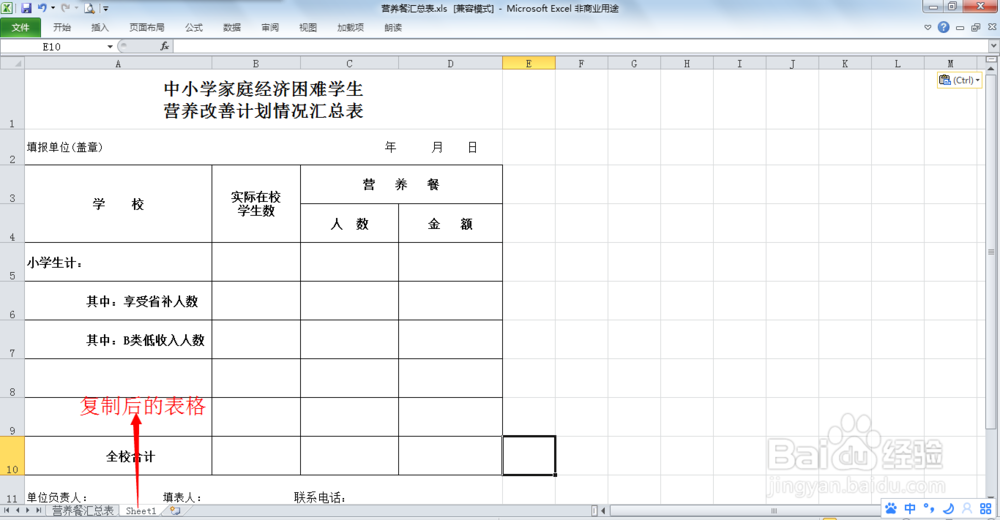Switch to the 公式 ribbon tab
The image size is (1000, 520).
[x=194, y=27]
